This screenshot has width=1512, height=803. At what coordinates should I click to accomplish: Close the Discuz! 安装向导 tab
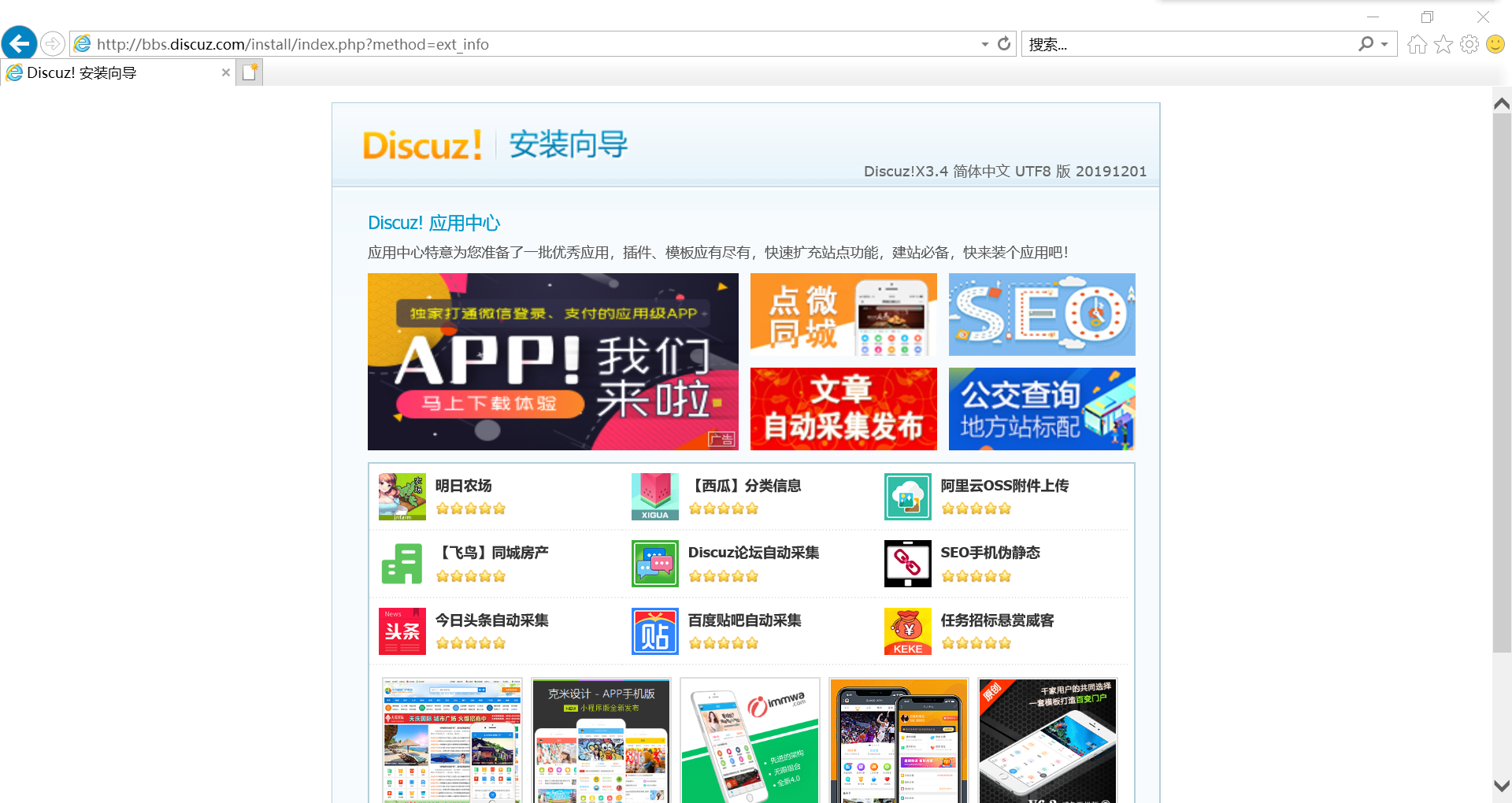click(x=226, y=72)
